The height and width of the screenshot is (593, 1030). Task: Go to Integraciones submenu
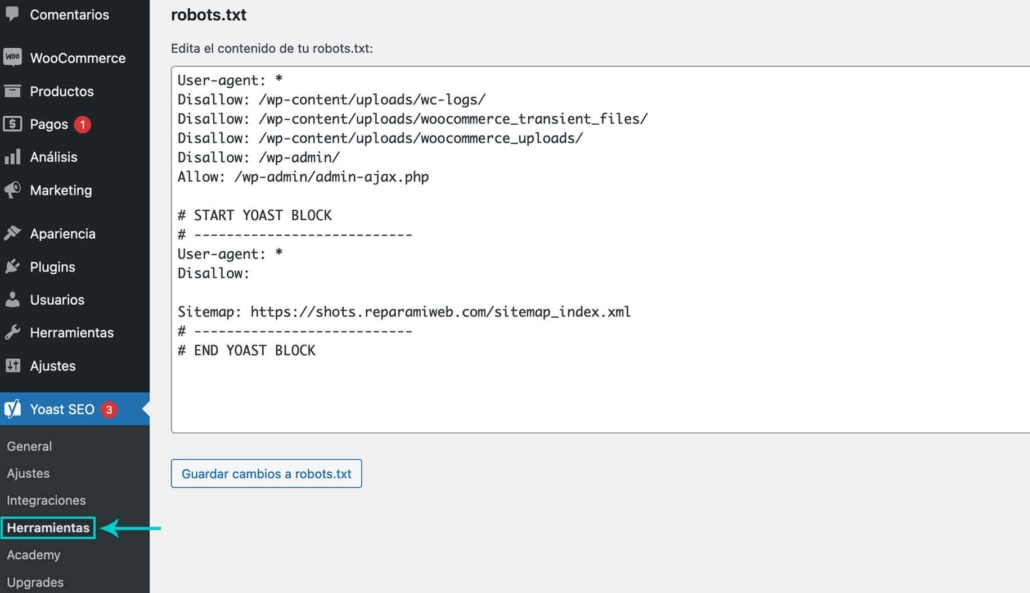(x=46, y=500)
